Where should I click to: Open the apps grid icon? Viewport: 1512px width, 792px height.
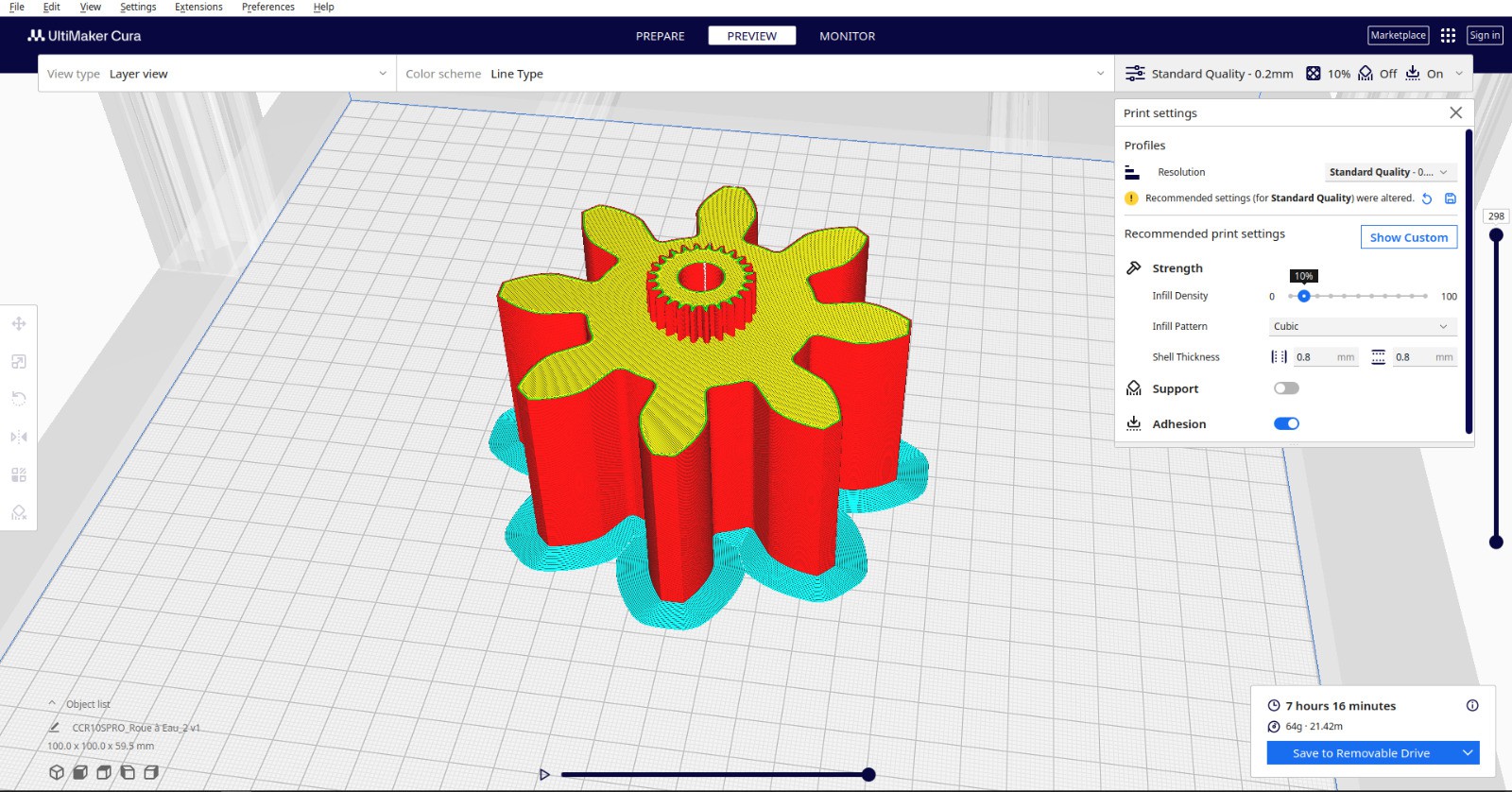tap(1448, 36)
